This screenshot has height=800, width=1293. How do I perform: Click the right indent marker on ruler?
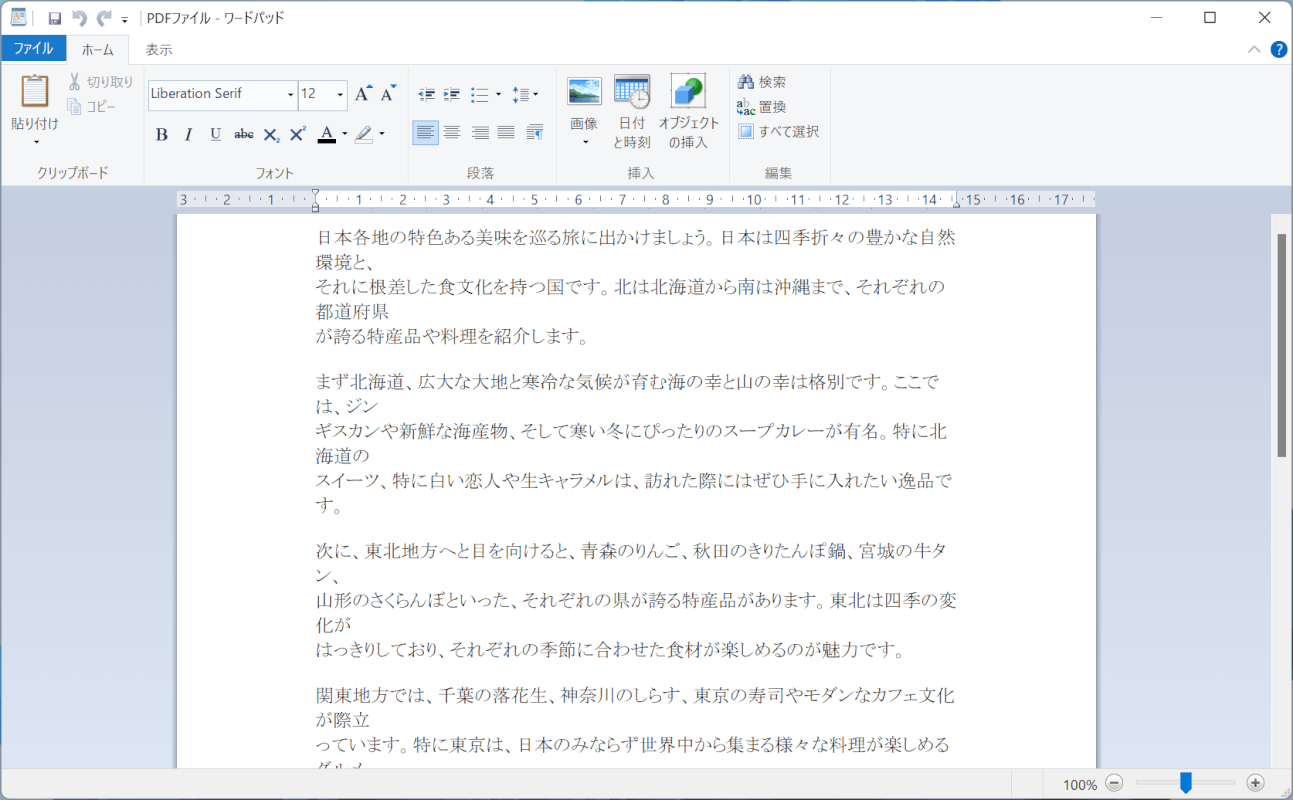click(x=956, y=204)
